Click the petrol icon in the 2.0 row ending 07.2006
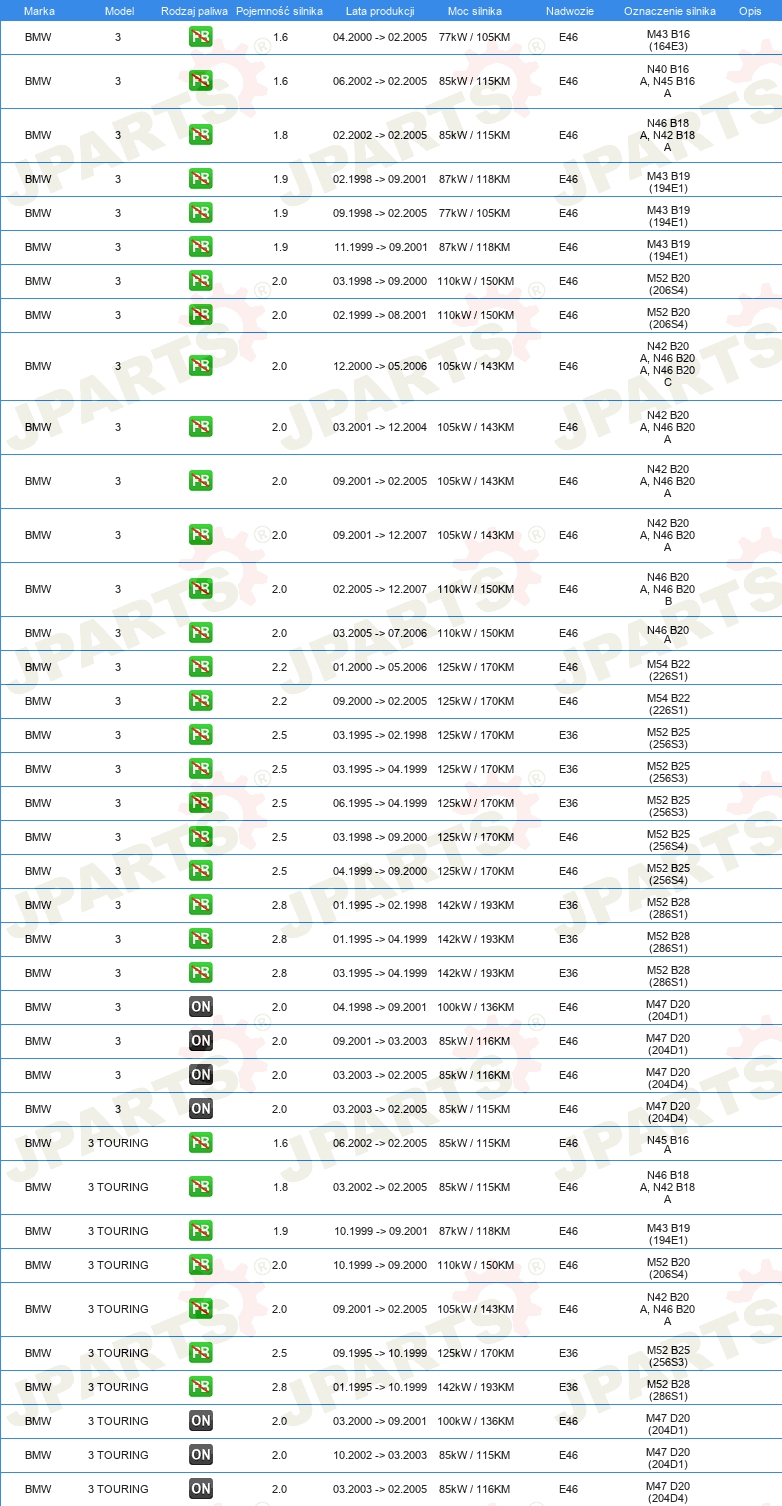 click(200, 633)
